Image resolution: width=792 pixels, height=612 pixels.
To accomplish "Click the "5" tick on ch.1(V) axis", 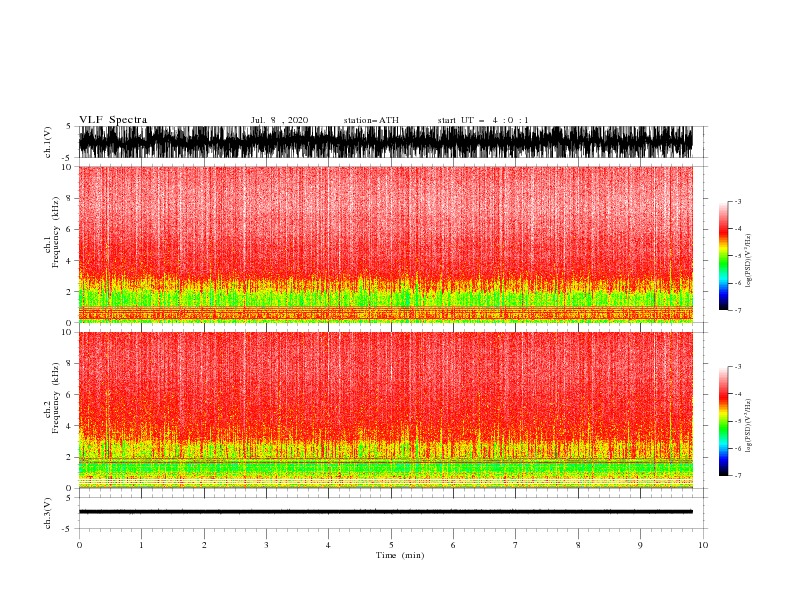I will pyautogui.click(x=69, y=126).
